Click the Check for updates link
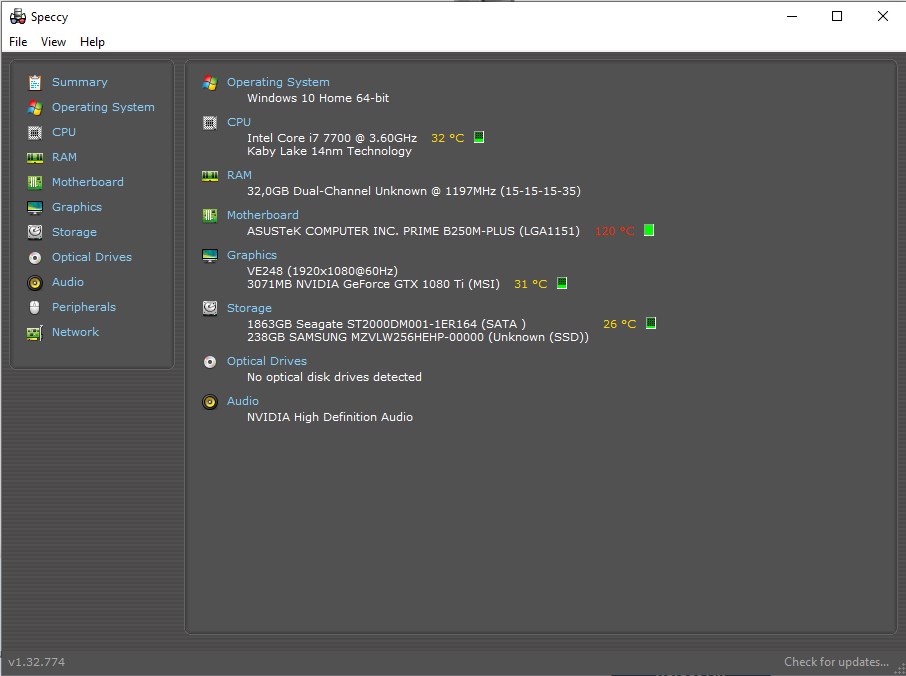Image resolution: width=906 pixels, height=676 pixels. [x=836, y=661]
